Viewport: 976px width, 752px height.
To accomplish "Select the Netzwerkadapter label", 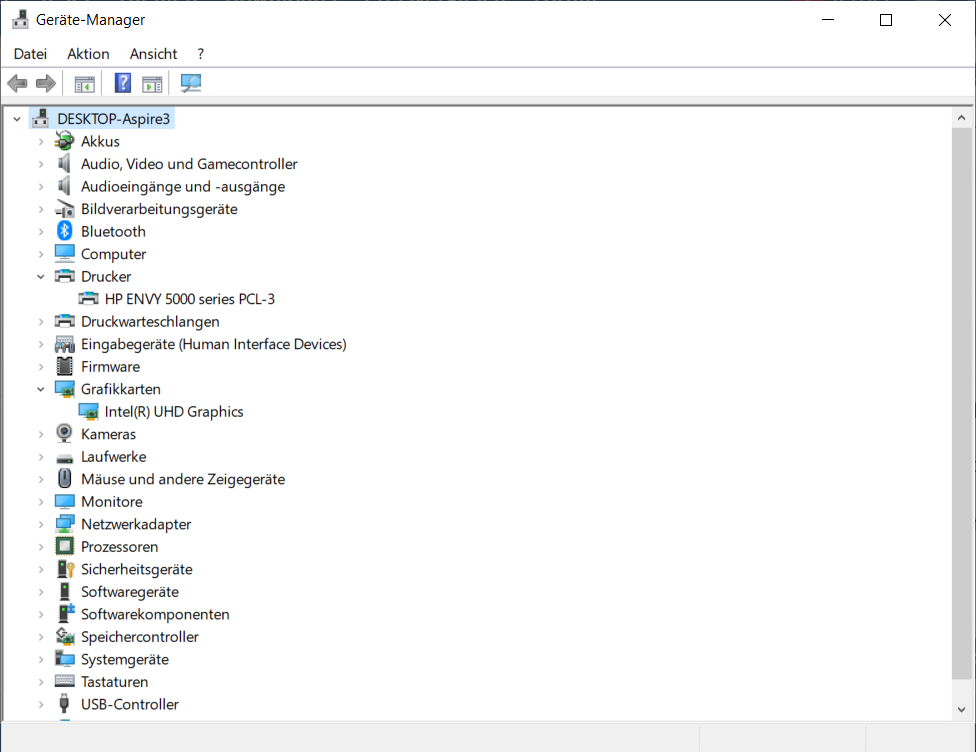I will click(x=136, y=524).
